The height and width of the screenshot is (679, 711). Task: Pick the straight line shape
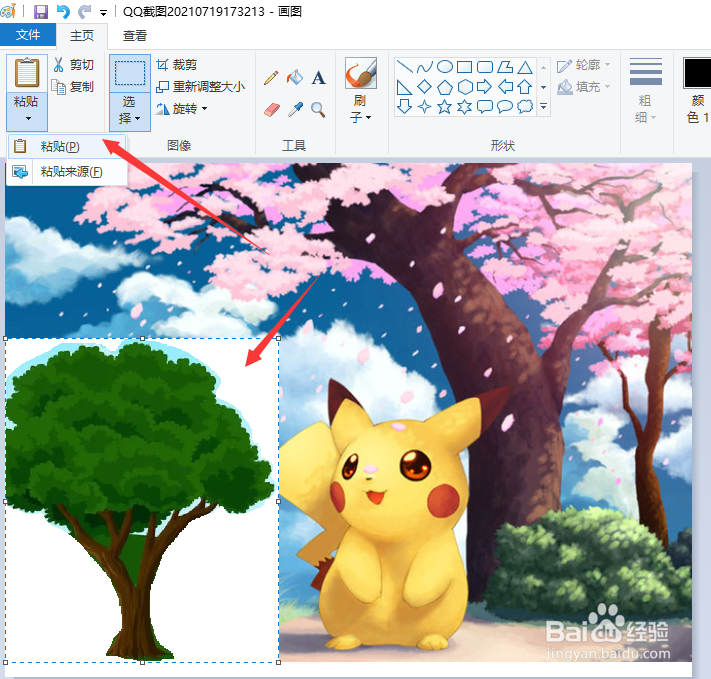pos(404,67)
